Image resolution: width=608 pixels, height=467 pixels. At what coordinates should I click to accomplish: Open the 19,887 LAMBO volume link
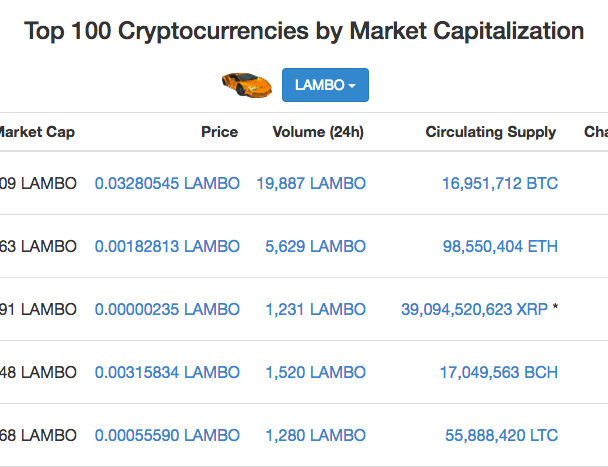pyautogui.click(x=311, y=183)
